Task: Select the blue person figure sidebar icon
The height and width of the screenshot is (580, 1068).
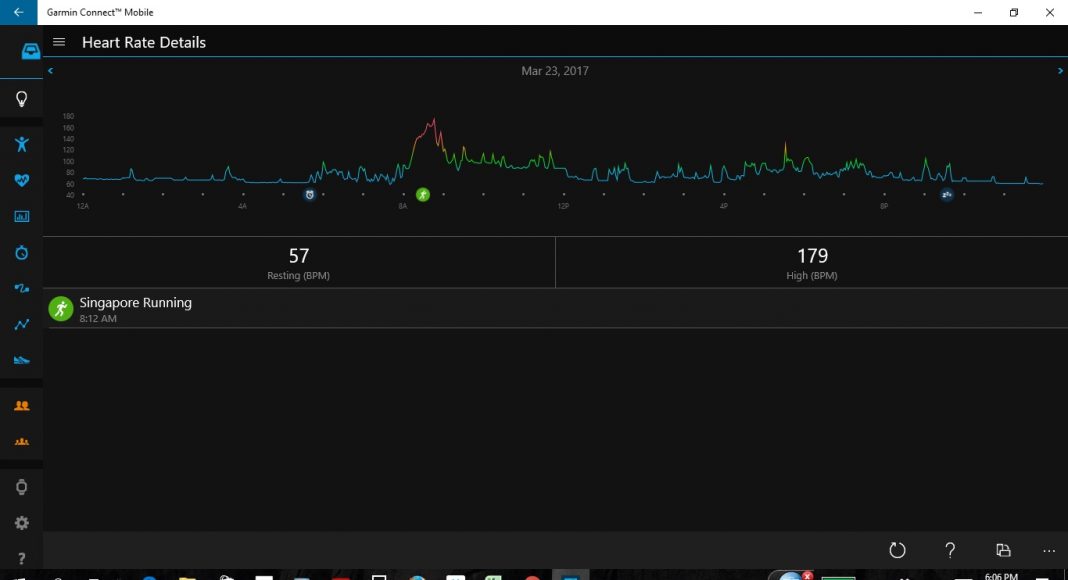Action: pyautogui.click(x=22, y=144)
